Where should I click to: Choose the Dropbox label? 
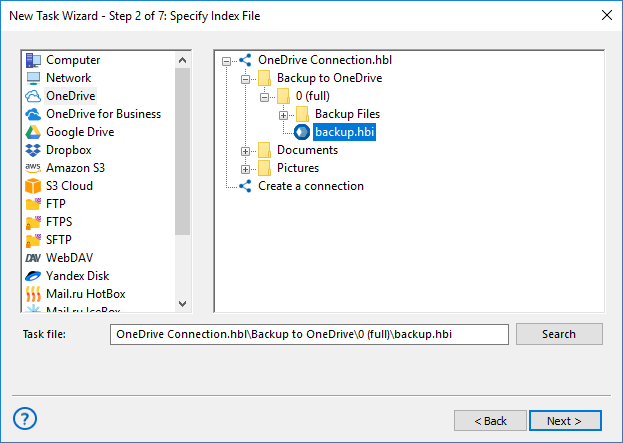pyautogui.click(x=69, y=150)
